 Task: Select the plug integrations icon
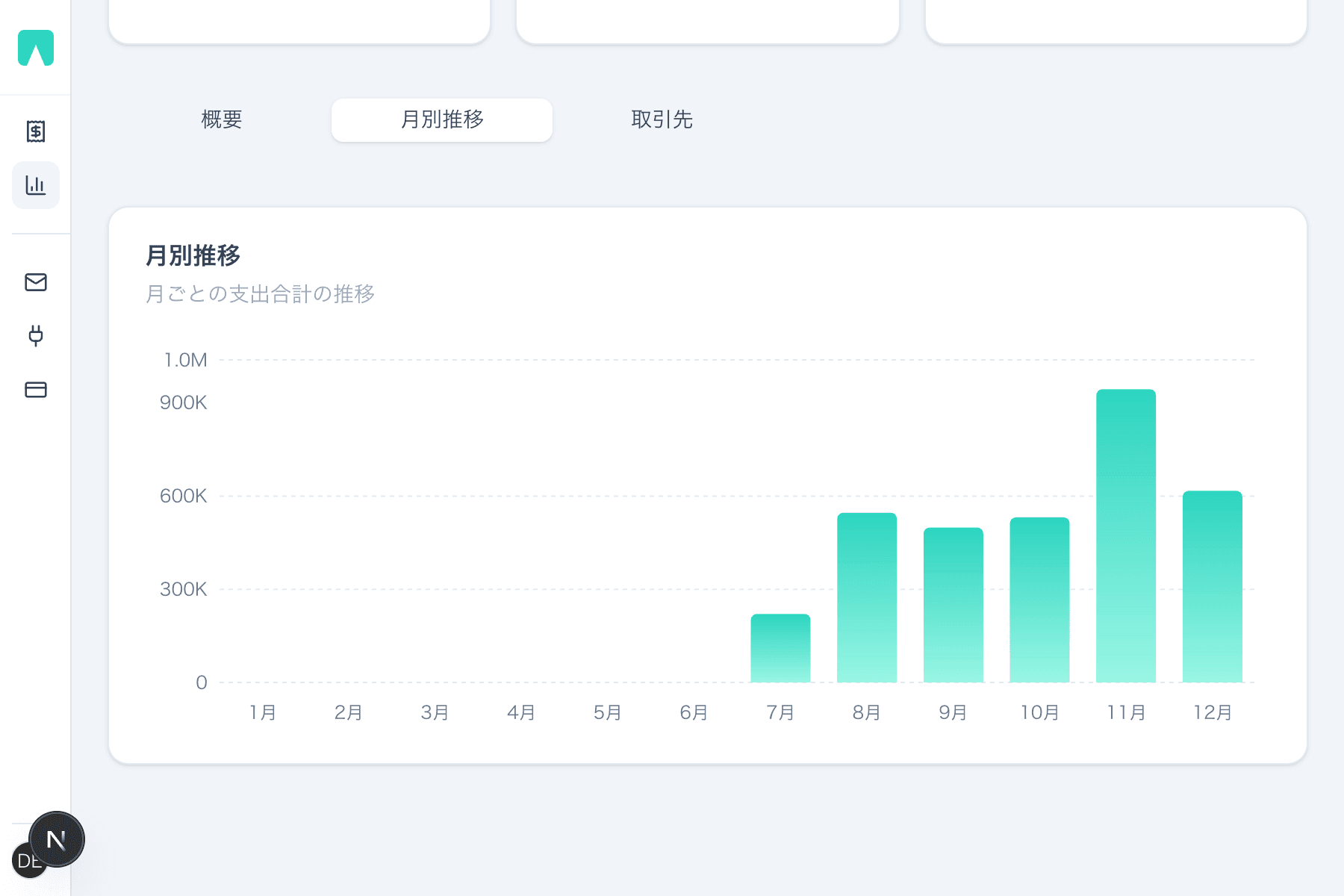coord(35,335)
